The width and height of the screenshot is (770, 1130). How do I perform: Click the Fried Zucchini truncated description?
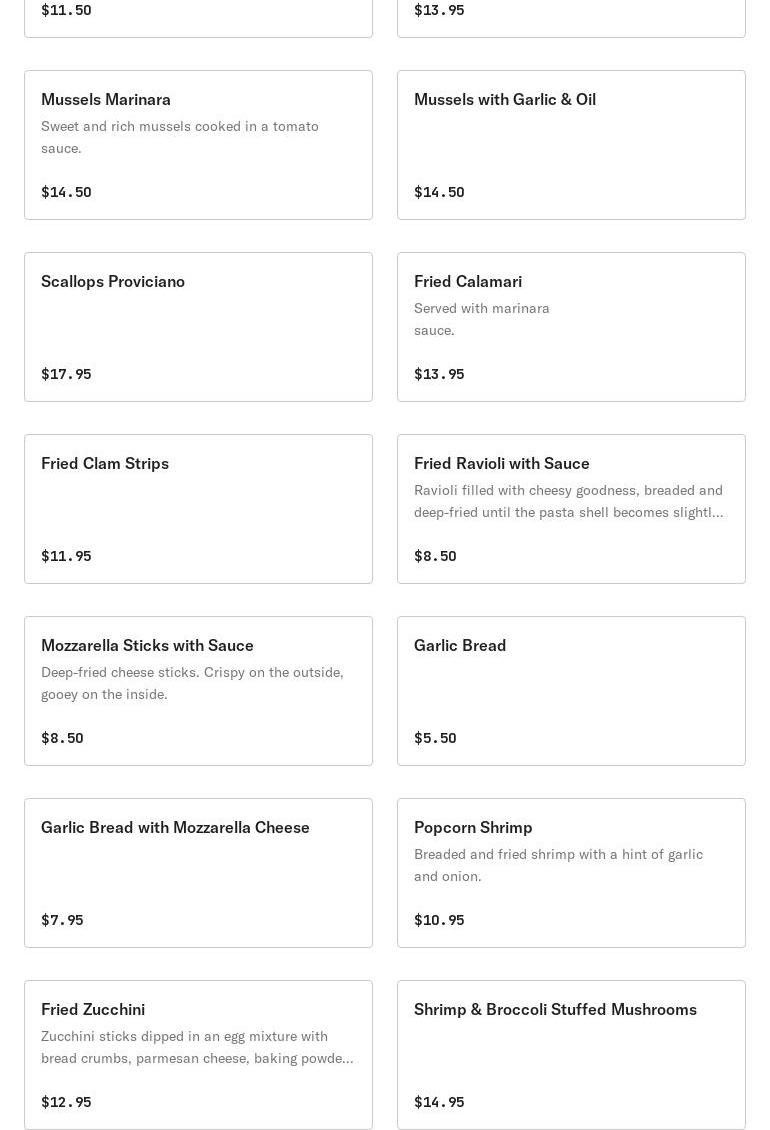(196, 1047)
